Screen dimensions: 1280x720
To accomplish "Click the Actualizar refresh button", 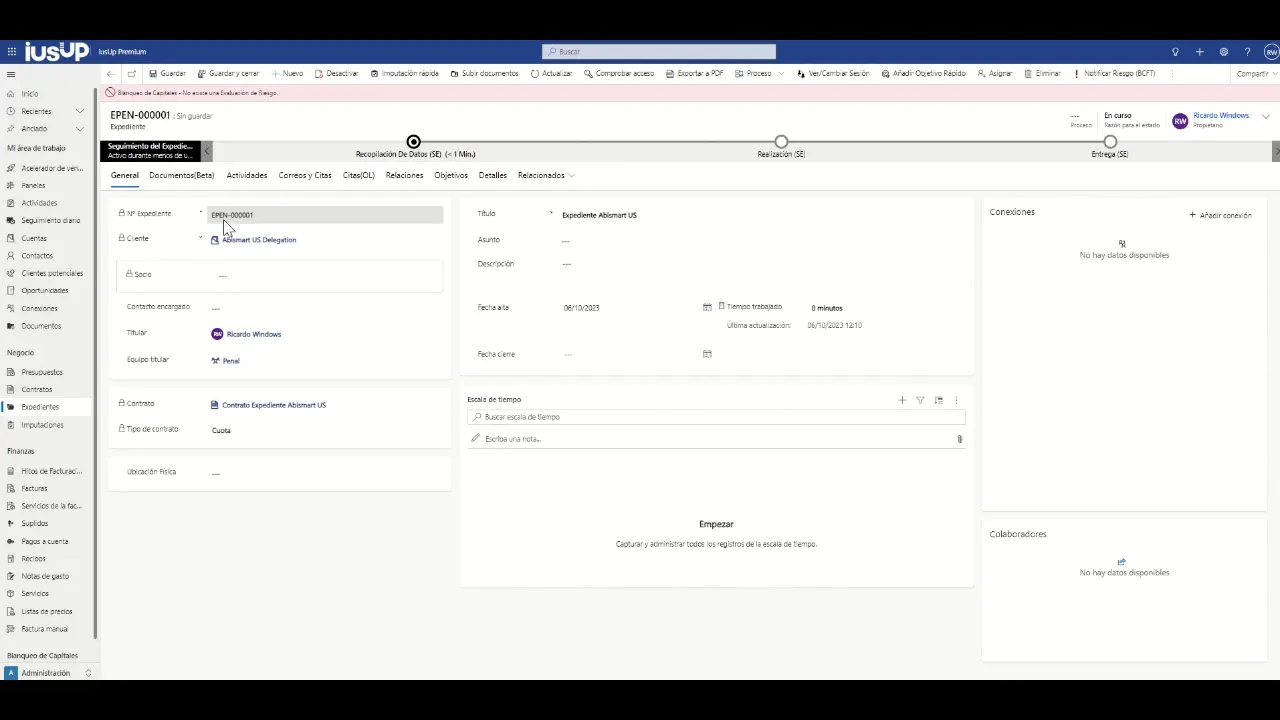I will pos(551,74).
